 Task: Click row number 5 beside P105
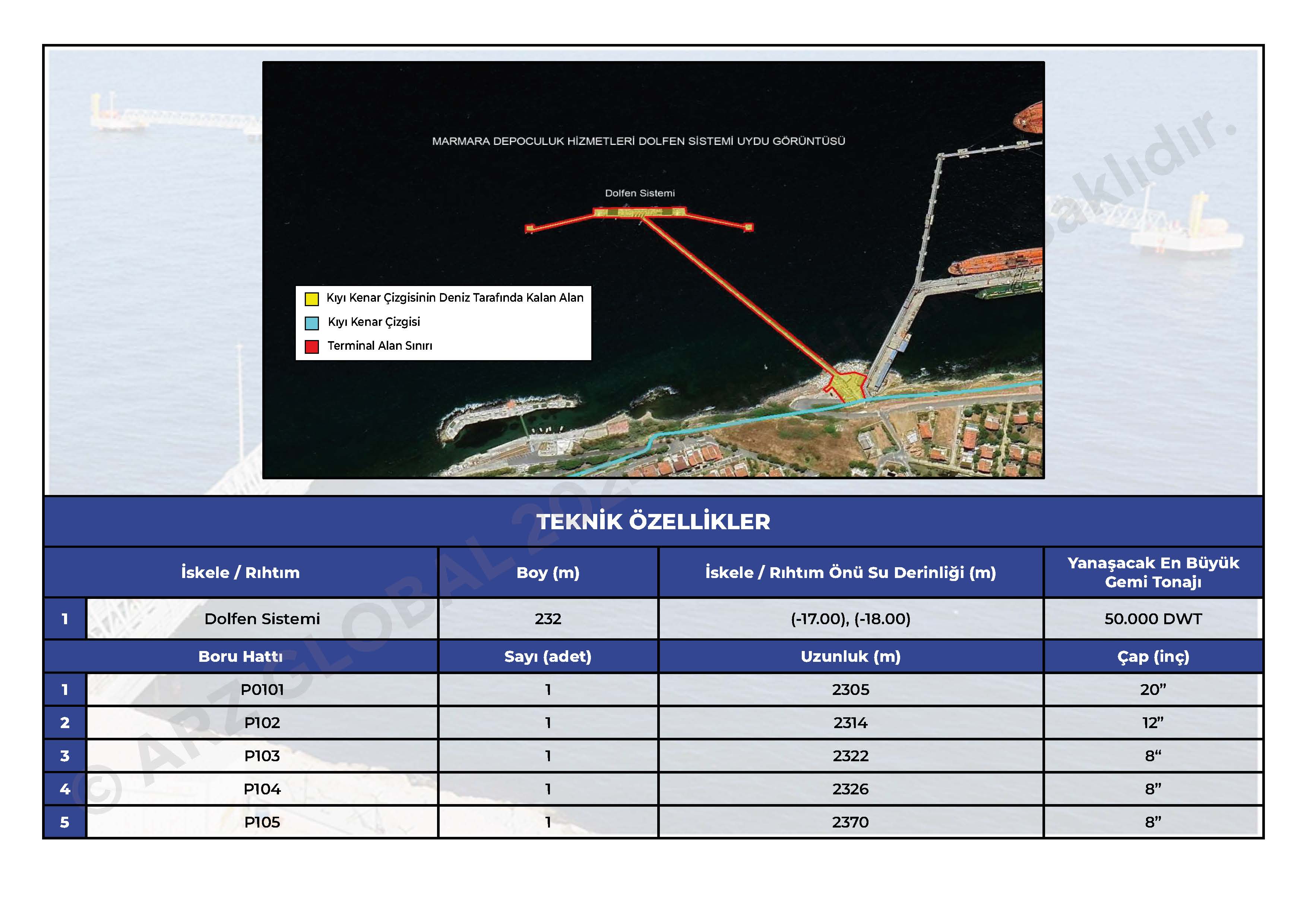pos(65,822)
